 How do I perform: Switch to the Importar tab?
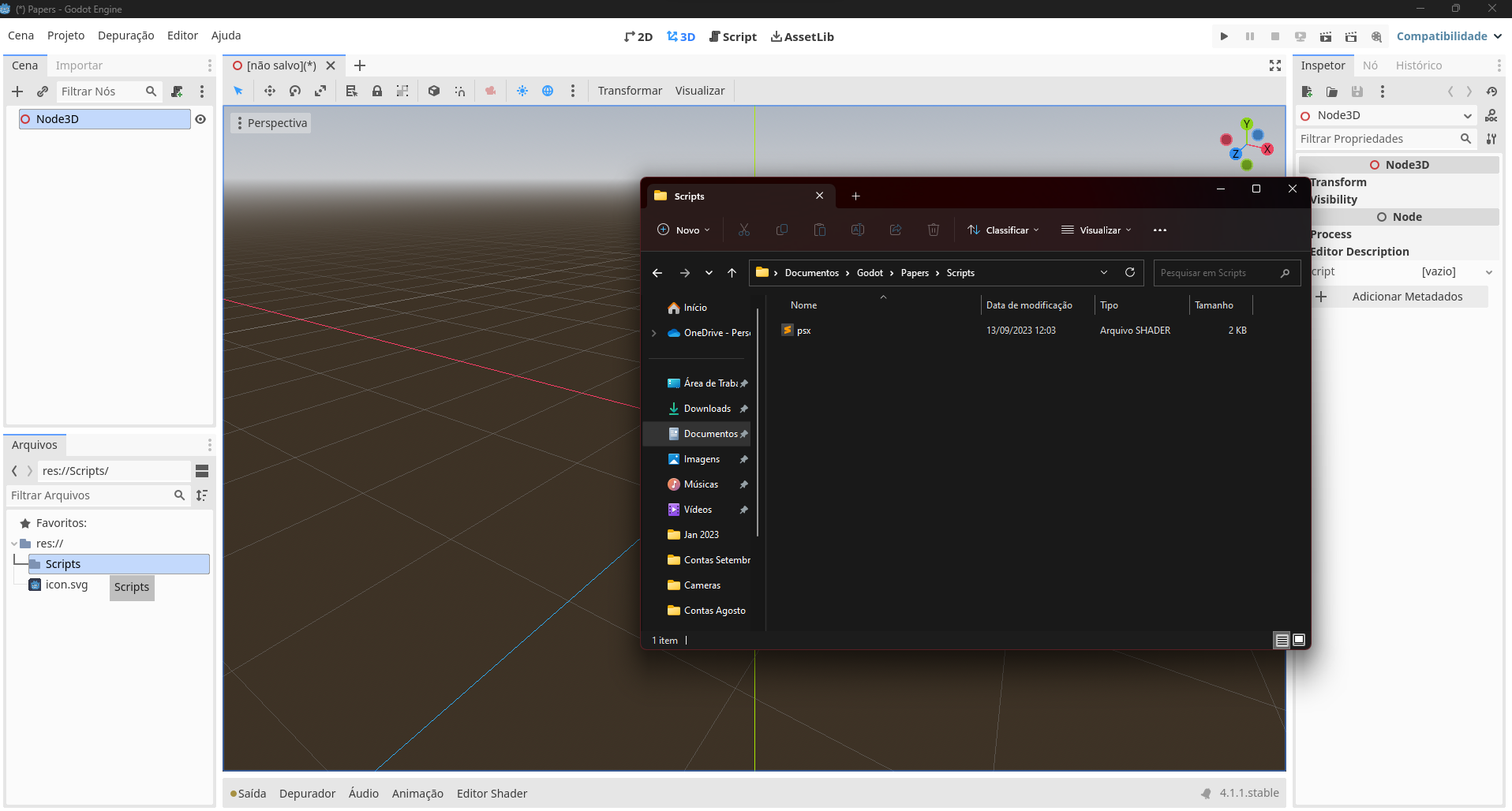pyautogui.click(x=79, y=65)
